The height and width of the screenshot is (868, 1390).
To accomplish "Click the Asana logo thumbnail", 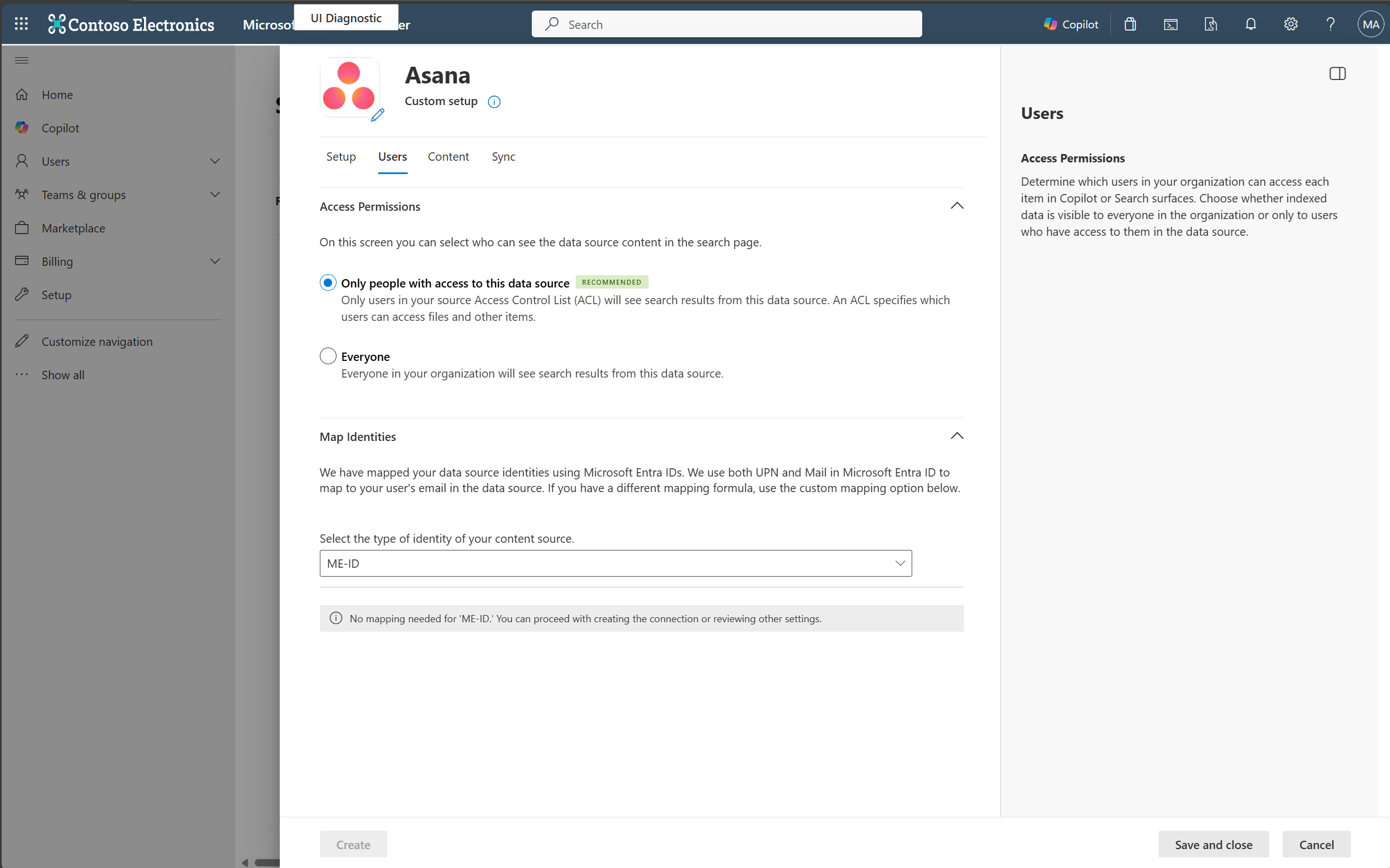I will point(349,87).
